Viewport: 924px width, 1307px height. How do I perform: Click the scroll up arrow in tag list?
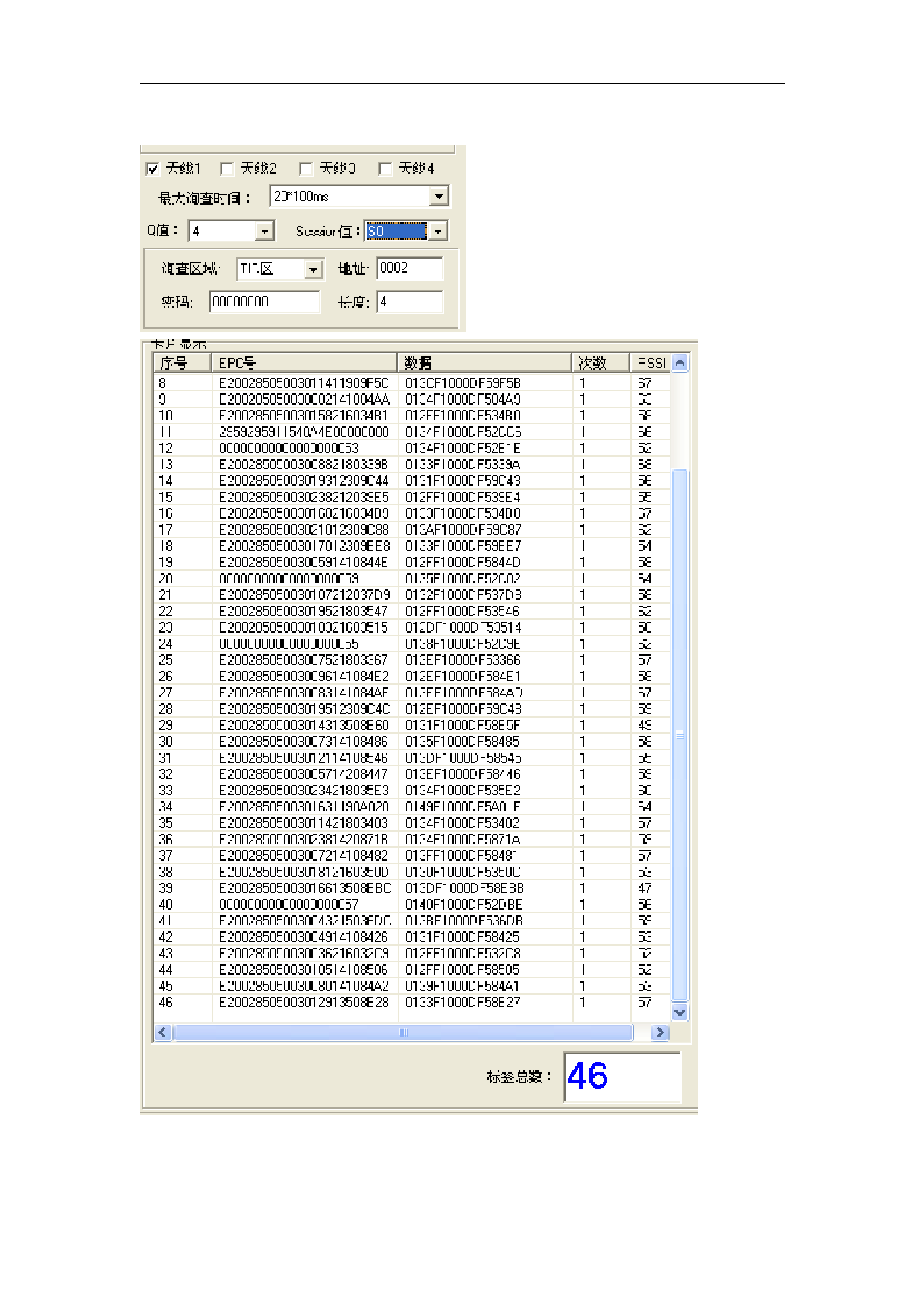[680, 363]
